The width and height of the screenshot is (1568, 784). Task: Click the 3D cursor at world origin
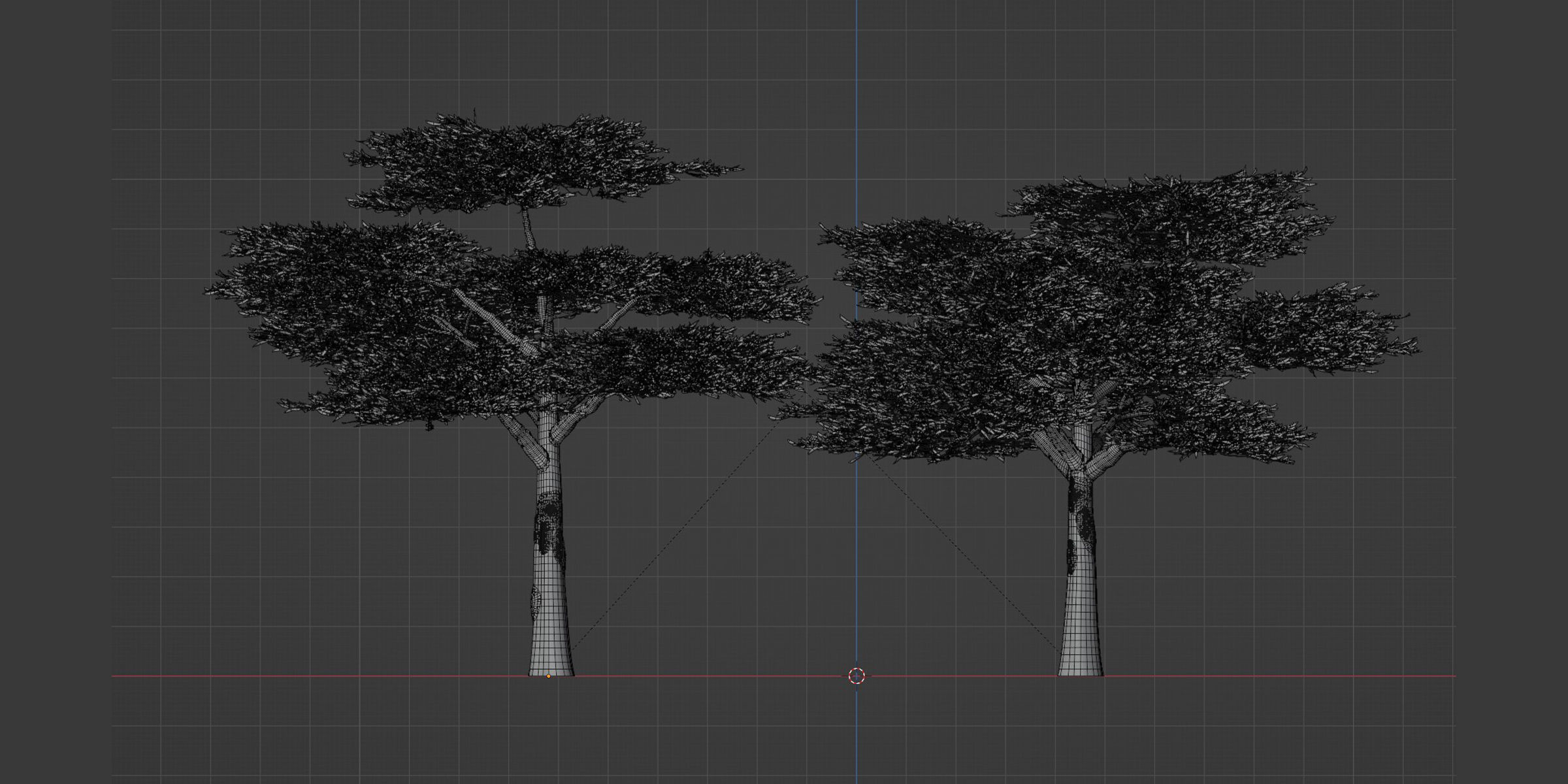click(x=857, y=676)
